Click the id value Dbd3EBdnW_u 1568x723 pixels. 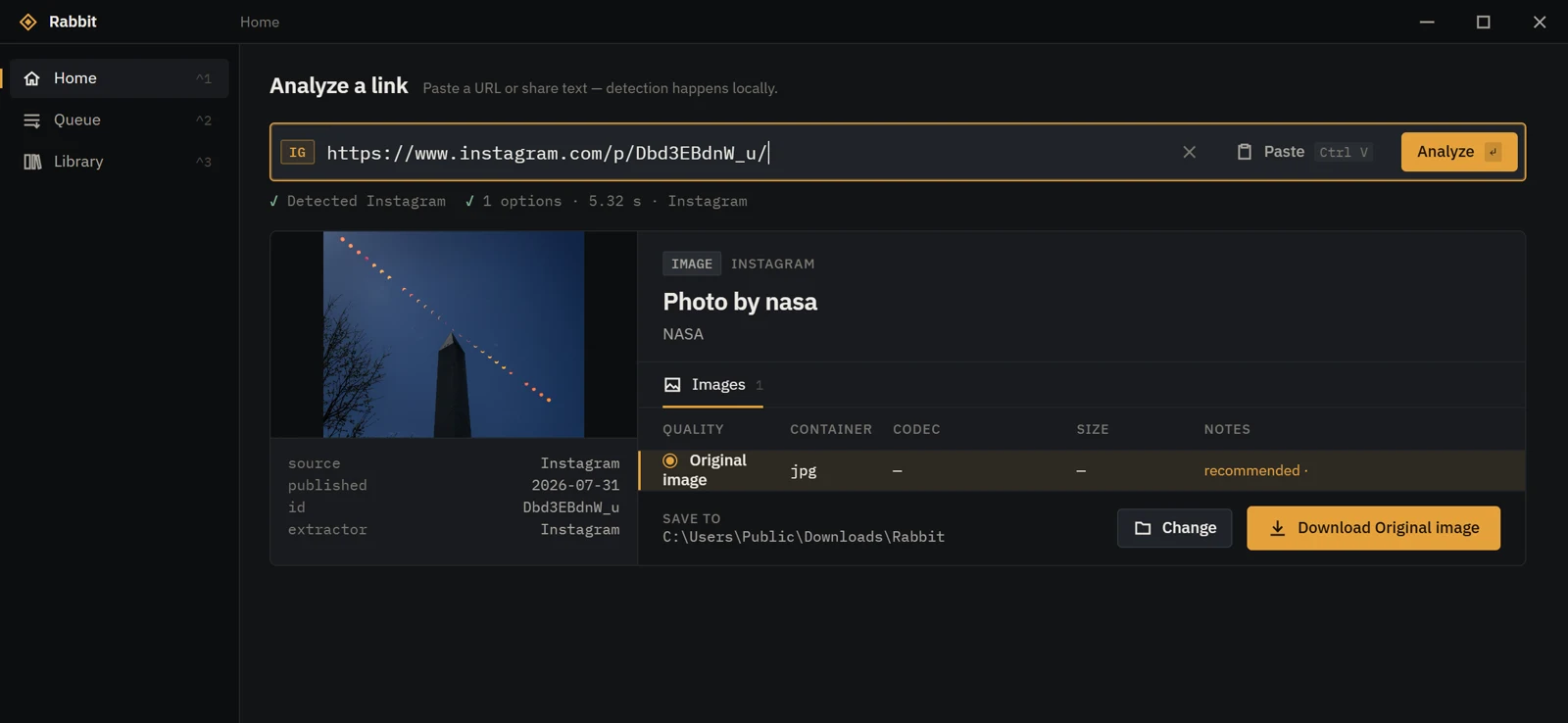pyautogui.click(x=570, y=507)
